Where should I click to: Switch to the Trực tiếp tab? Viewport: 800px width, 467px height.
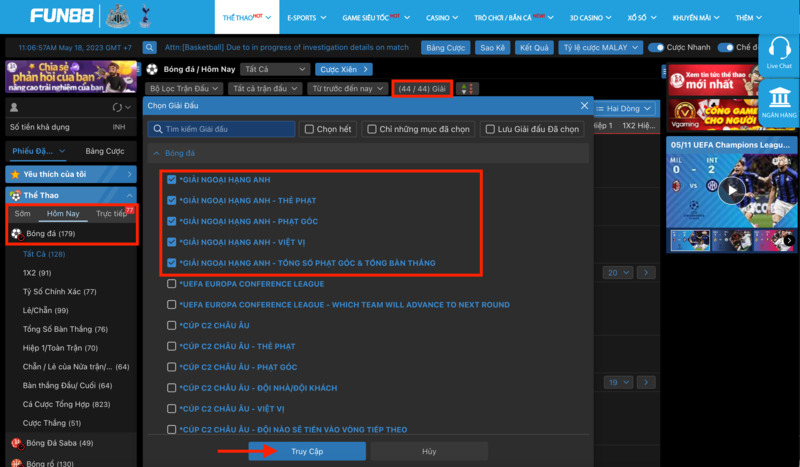click(111, 214)
